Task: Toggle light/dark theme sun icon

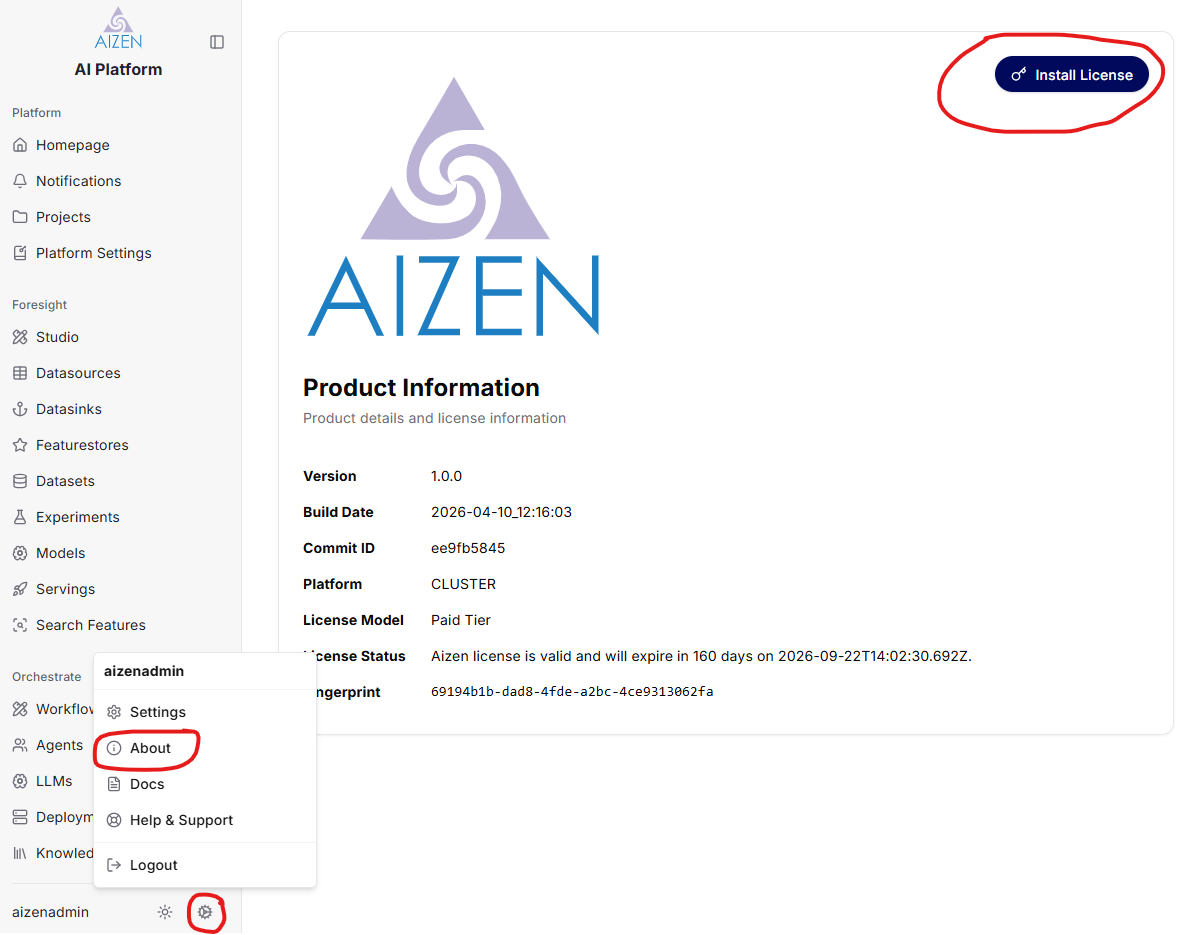Action: pyautogui.click(x=165, y=912)
